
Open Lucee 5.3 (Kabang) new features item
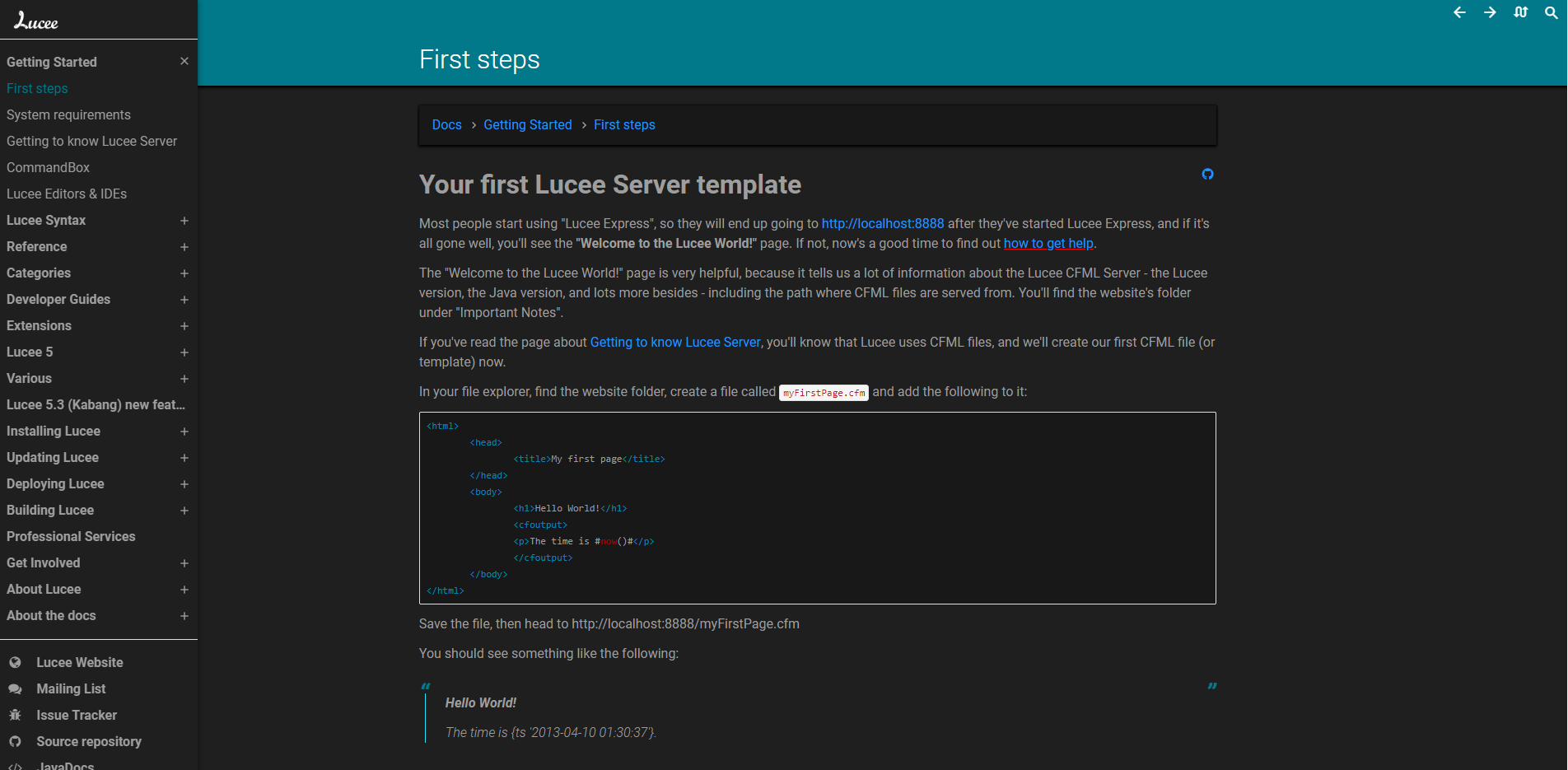[96, 404]
